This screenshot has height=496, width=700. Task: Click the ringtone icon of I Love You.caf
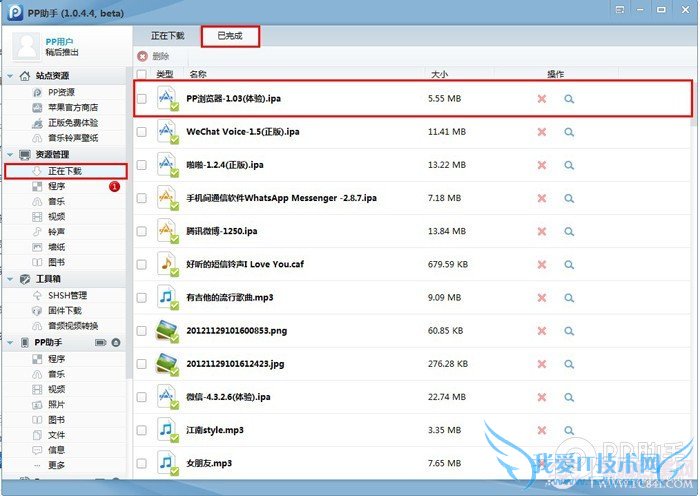(167, 264)
